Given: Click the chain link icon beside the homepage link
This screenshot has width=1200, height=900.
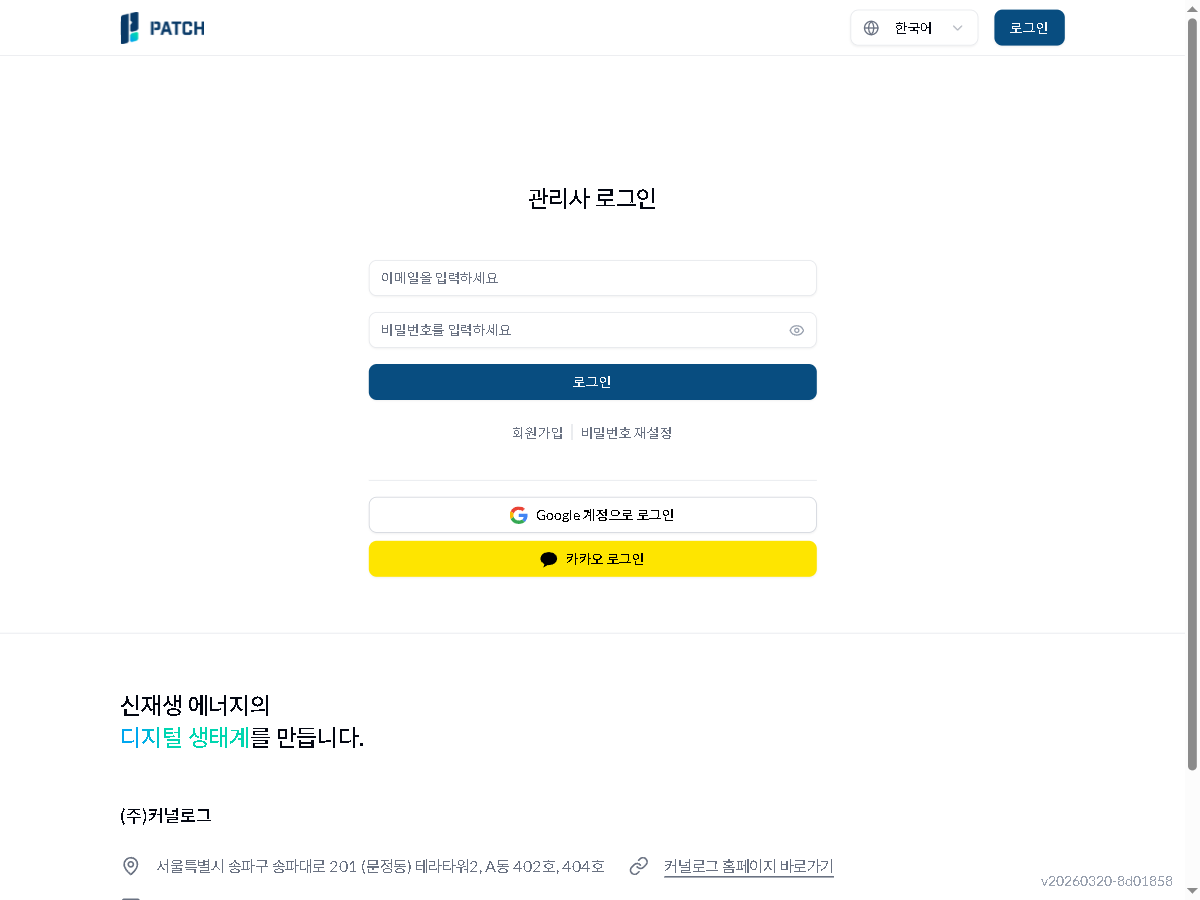Looking at the screenshot, I should point(639,866).
